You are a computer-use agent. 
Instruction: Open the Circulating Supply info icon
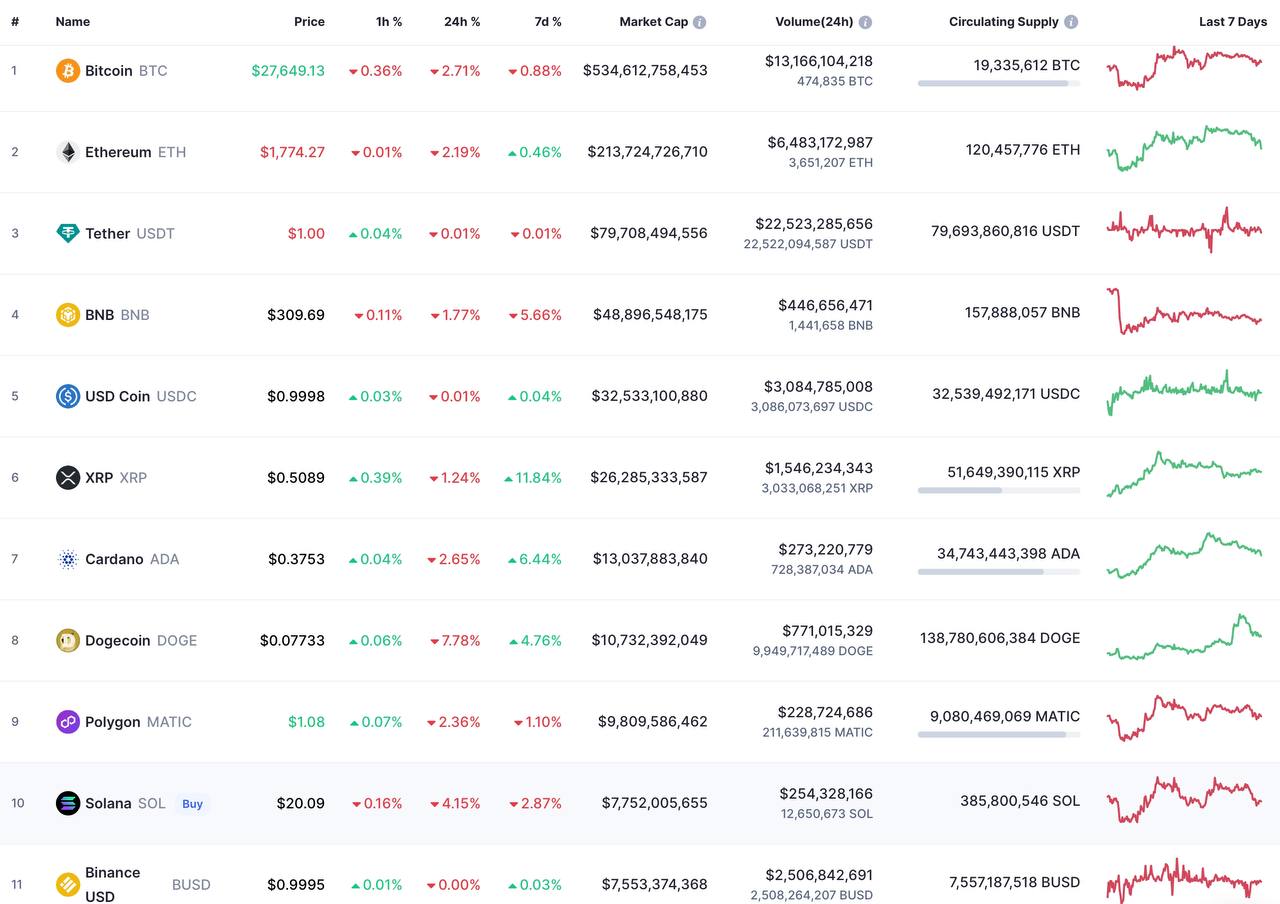point(1071,22)
